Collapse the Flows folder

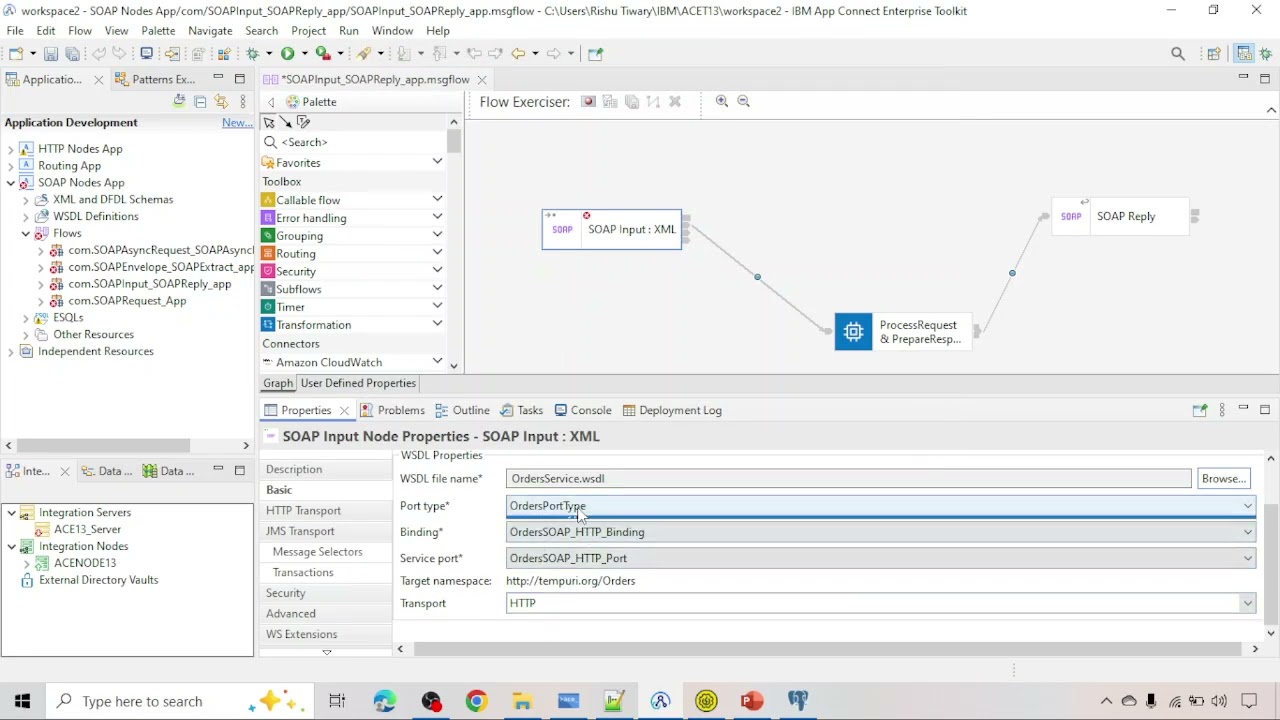(26, 233)
